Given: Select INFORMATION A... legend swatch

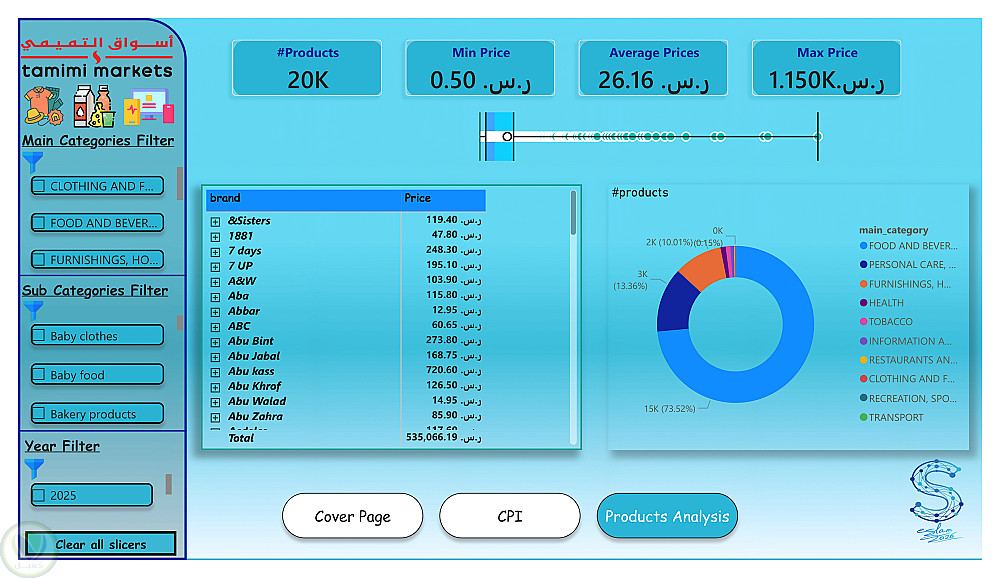Looking at the screenshot, I should coord(864,341).
